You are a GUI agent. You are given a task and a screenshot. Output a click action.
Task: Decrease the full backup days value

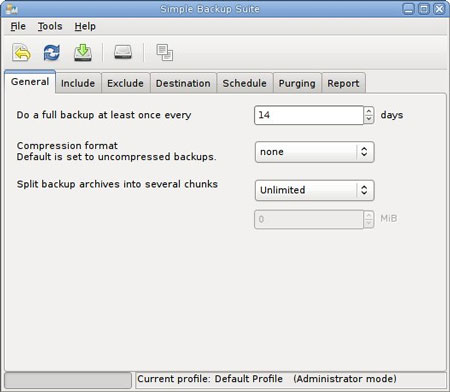(369, 119)
